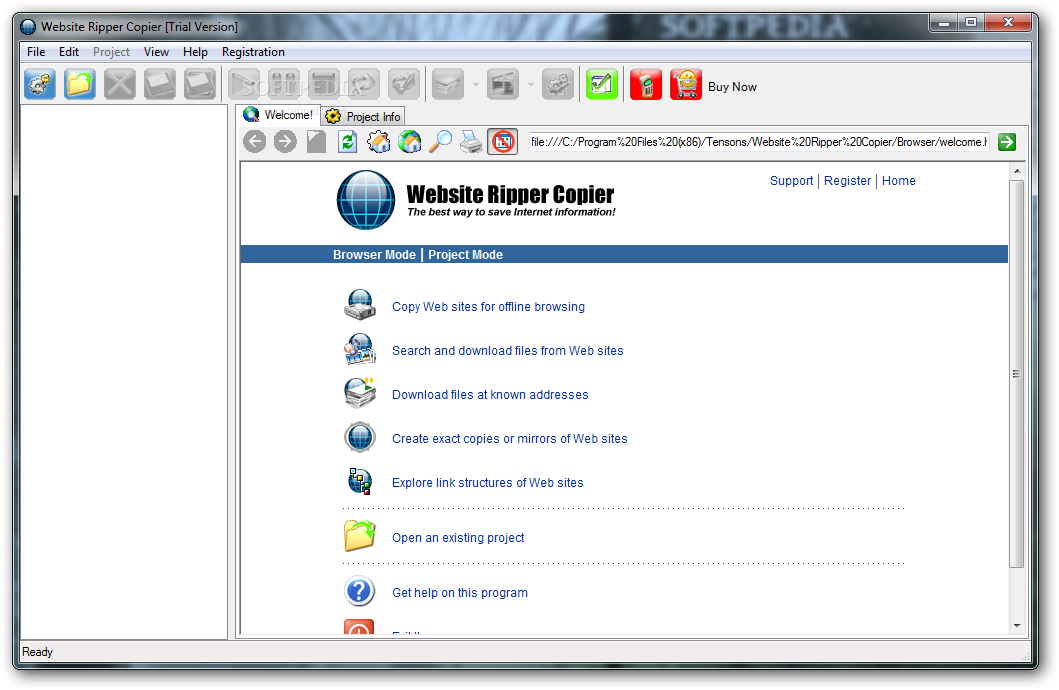1059x690 pixels.
Task: Open dropdown arrow beside stacked files icon
Action: [x=475, y=85]
